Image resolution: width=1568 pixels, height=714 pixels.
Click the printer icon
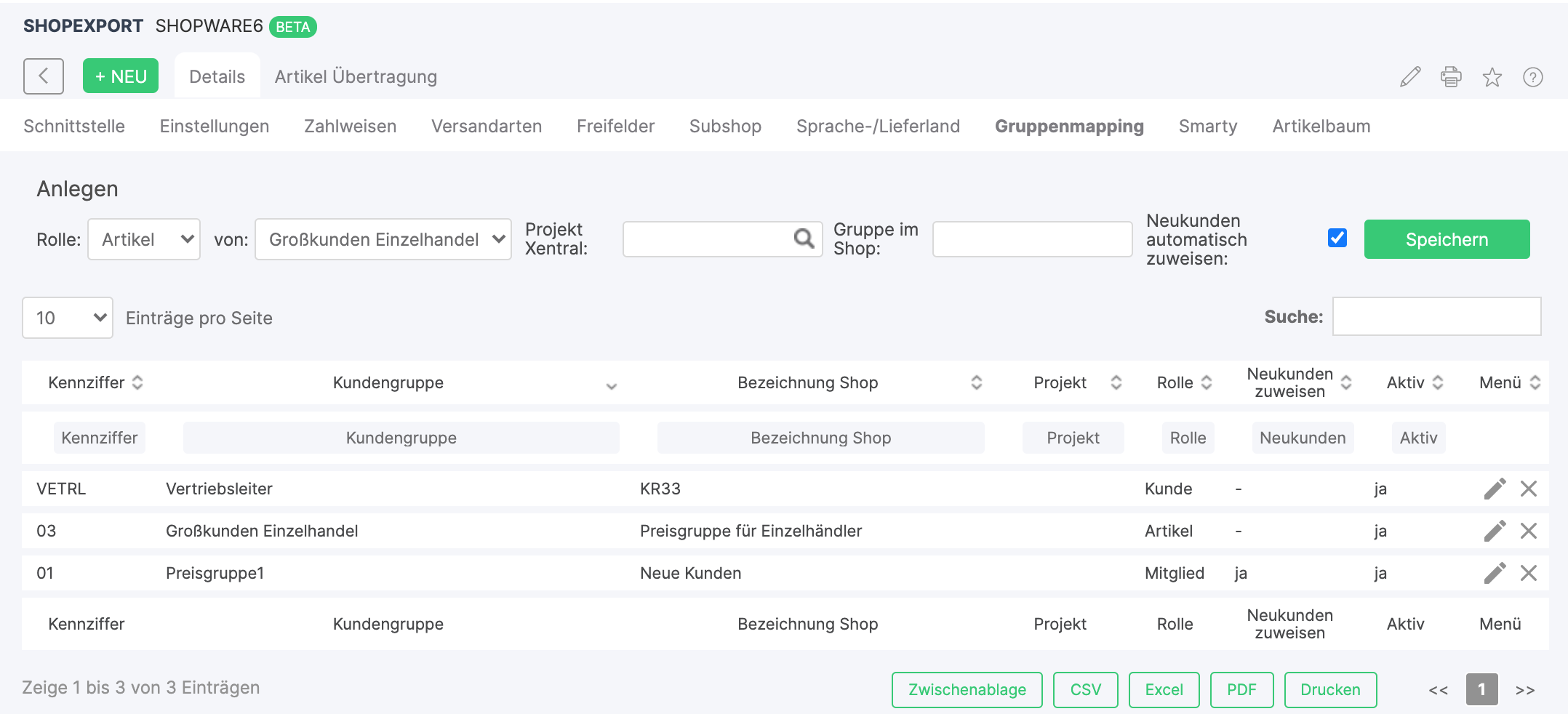click(x=1451, y=77)
